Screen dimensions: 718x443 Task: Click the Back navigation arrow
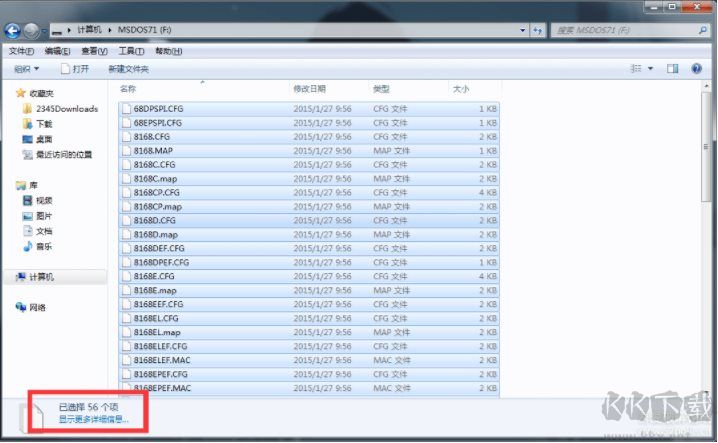tap(12, 31)
